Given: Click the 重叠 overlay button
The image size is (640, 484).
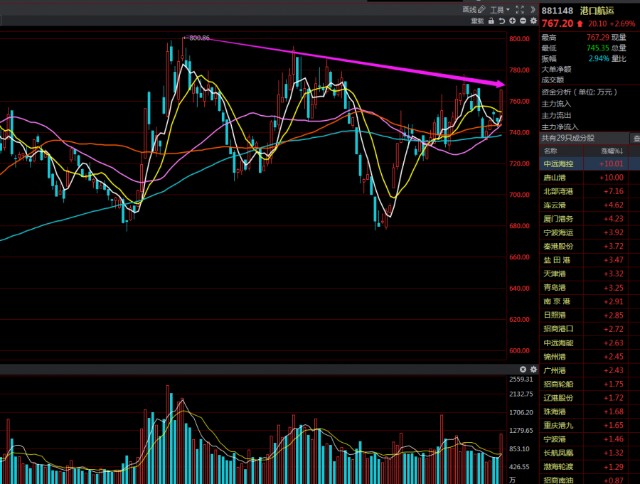Looking at the screenshot, I should click(x=477, y=21).
